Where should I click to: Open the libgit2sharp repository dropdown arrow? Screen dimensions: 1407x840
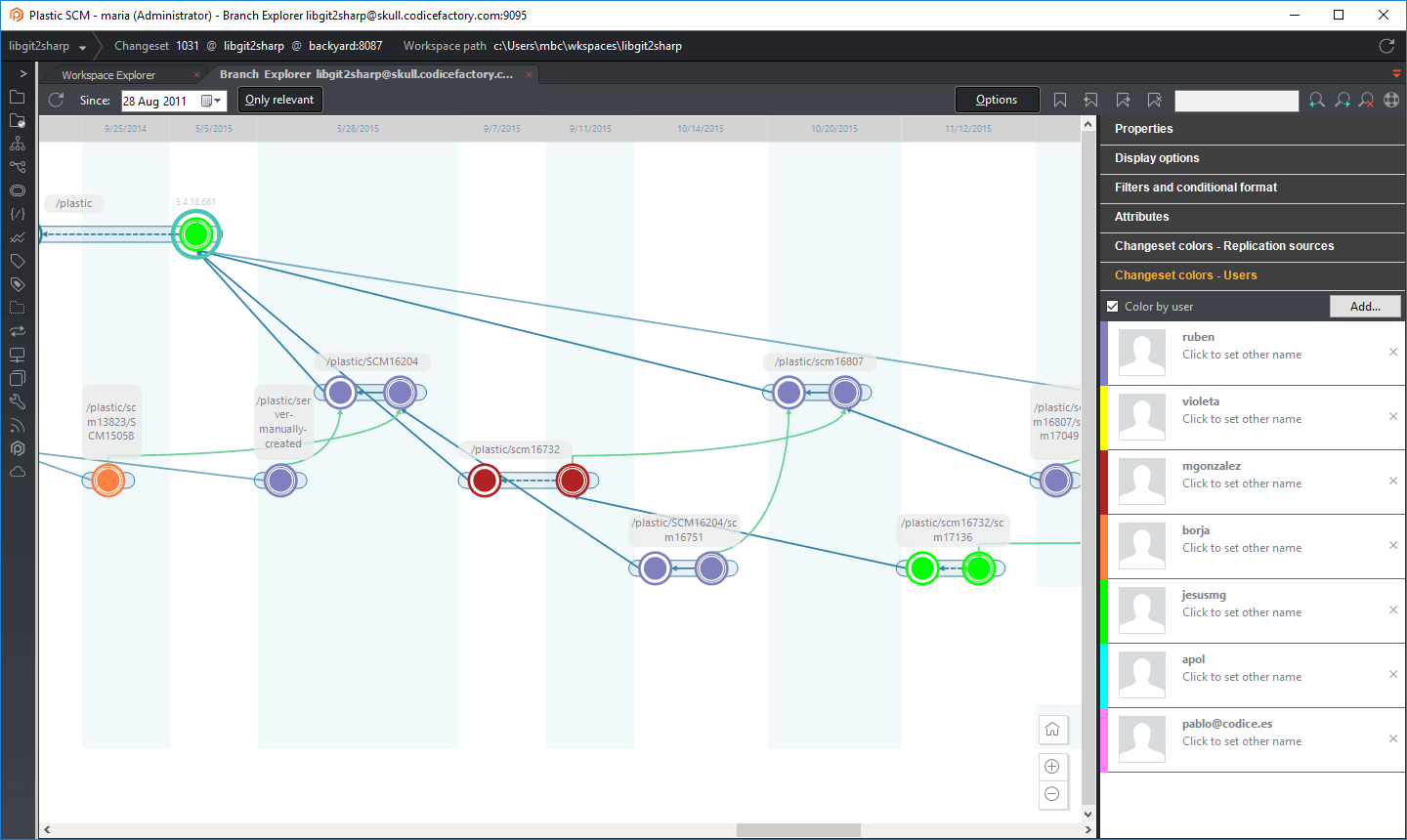pos(82,47)
